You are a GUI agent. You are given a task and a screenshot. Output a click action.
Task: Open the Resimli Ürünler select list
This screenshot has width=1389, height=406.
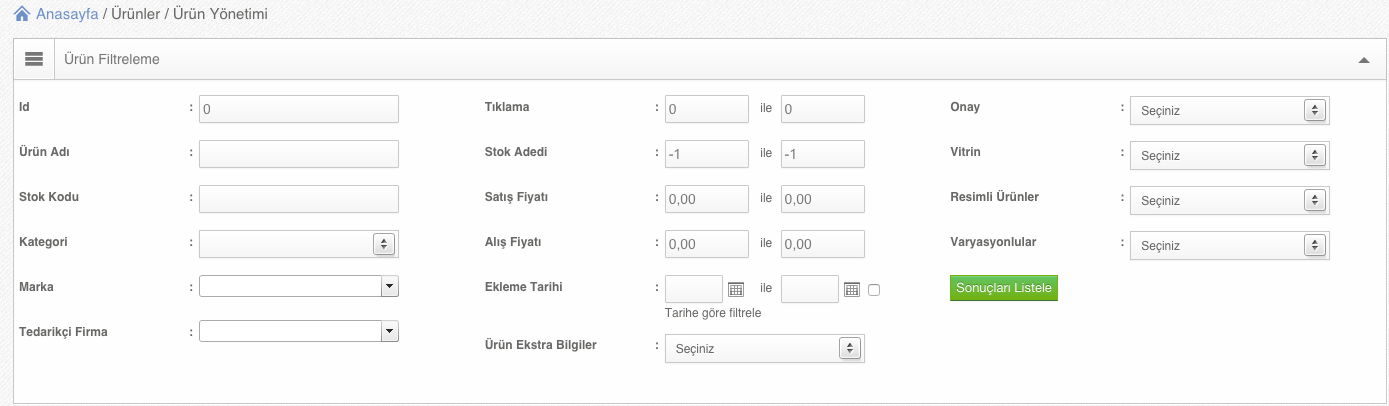pos(1229,200)
